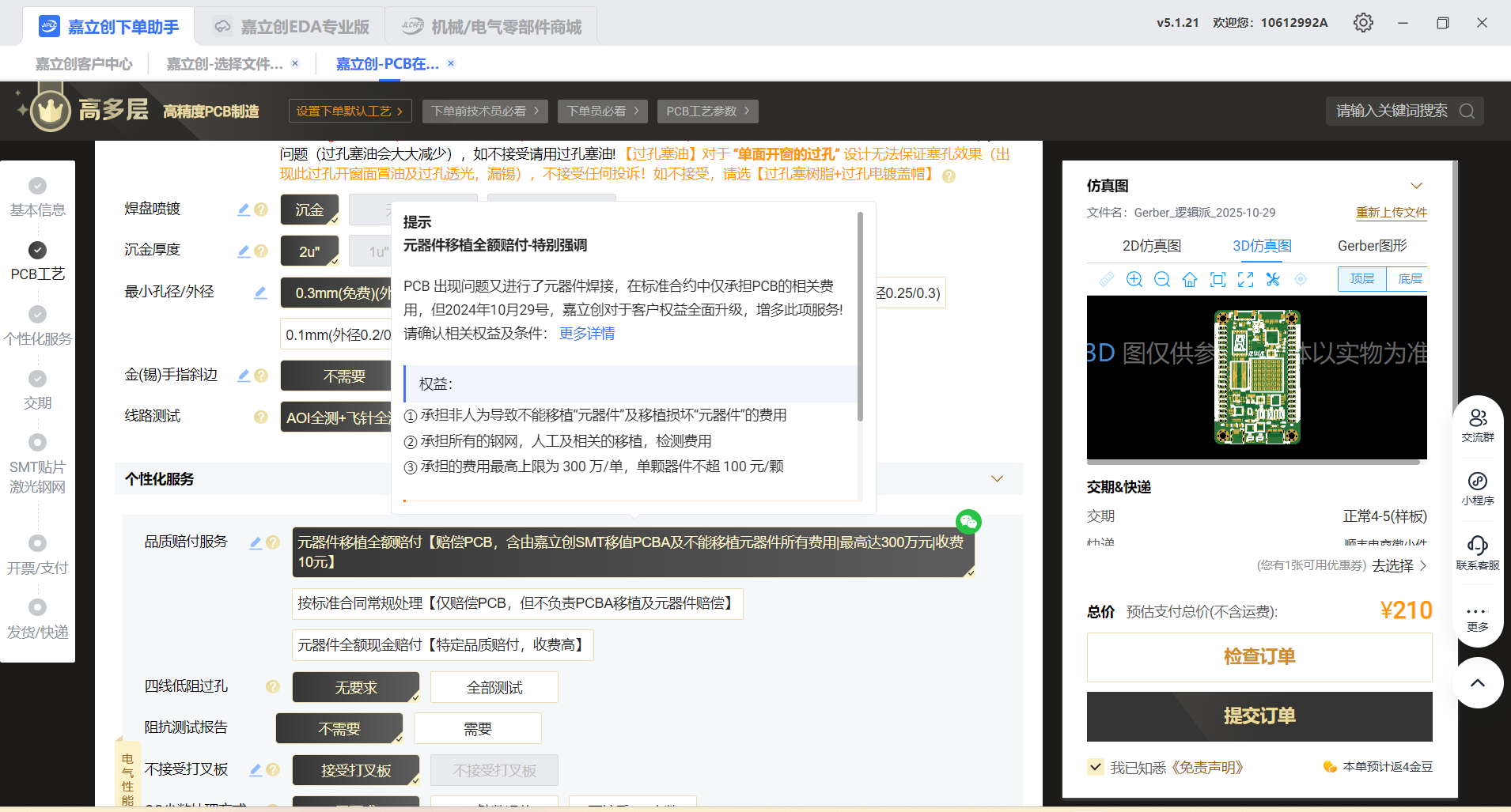The height and width of the screenshot is (812, 1511).
Task: Select 按标准合同常规处理 compensation option
Action: coord(517,603)
